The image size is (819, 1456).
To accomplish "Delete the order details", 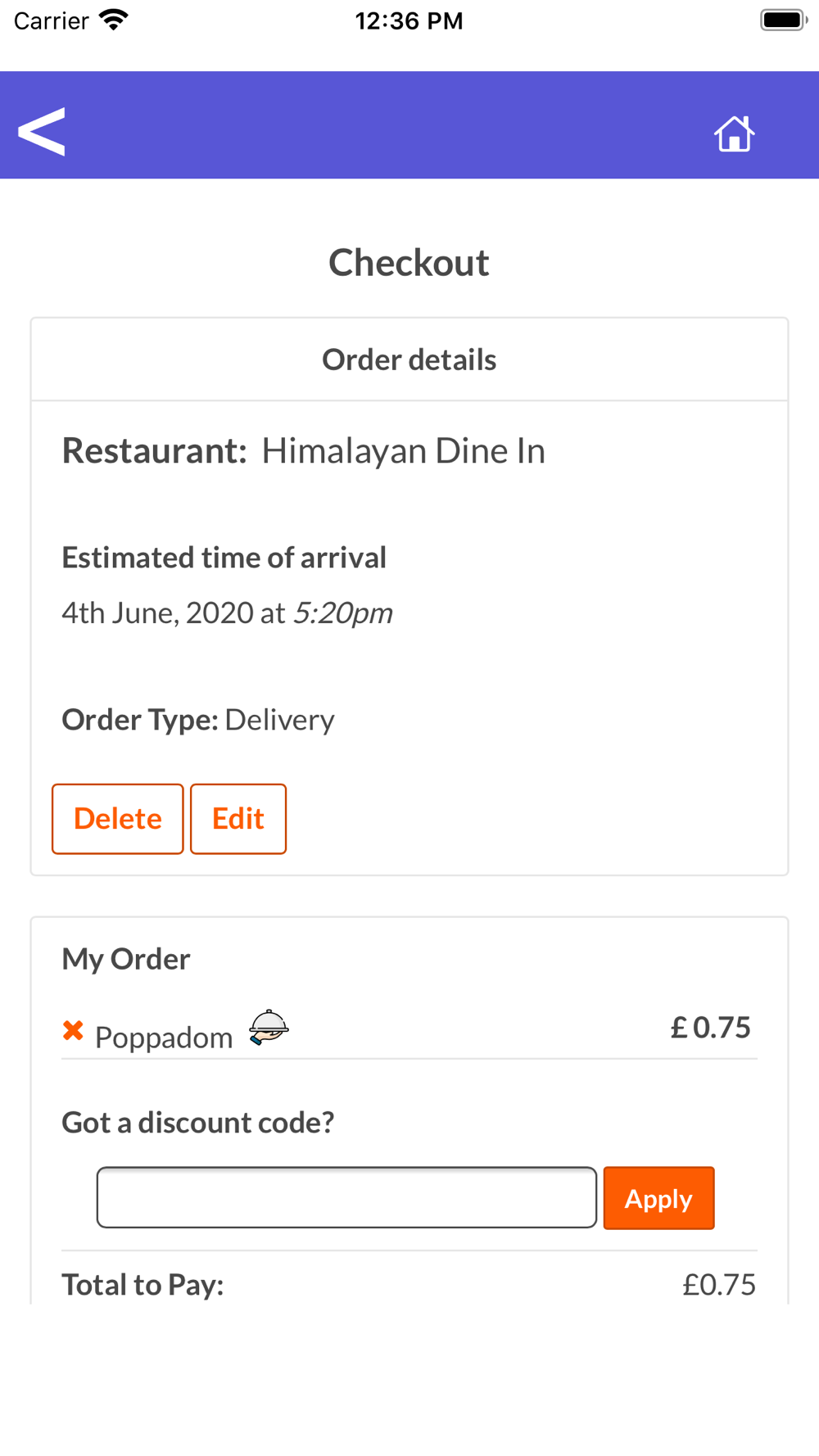I will click(118, 819).
